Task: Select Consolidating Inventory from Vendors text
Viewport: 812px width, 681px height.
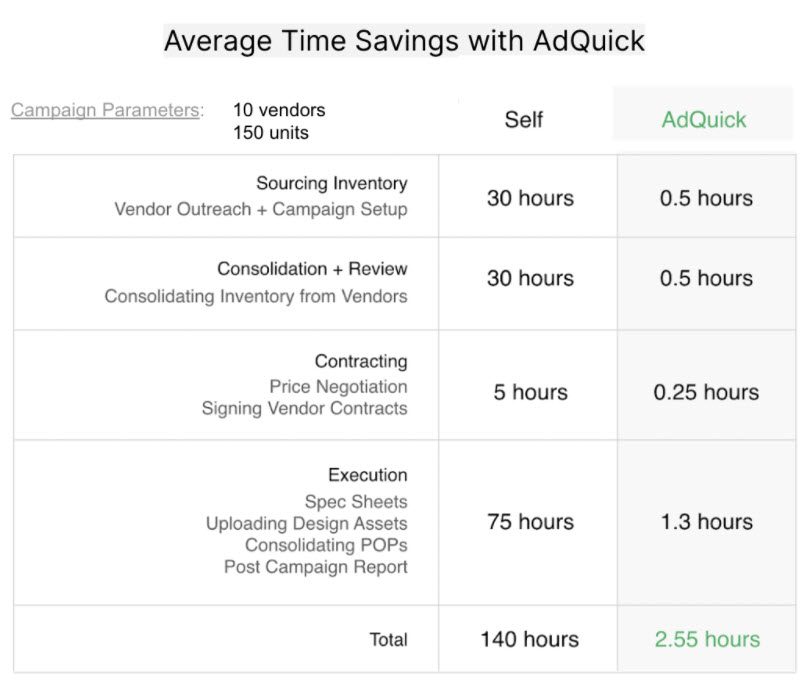Action: (256, 296)
